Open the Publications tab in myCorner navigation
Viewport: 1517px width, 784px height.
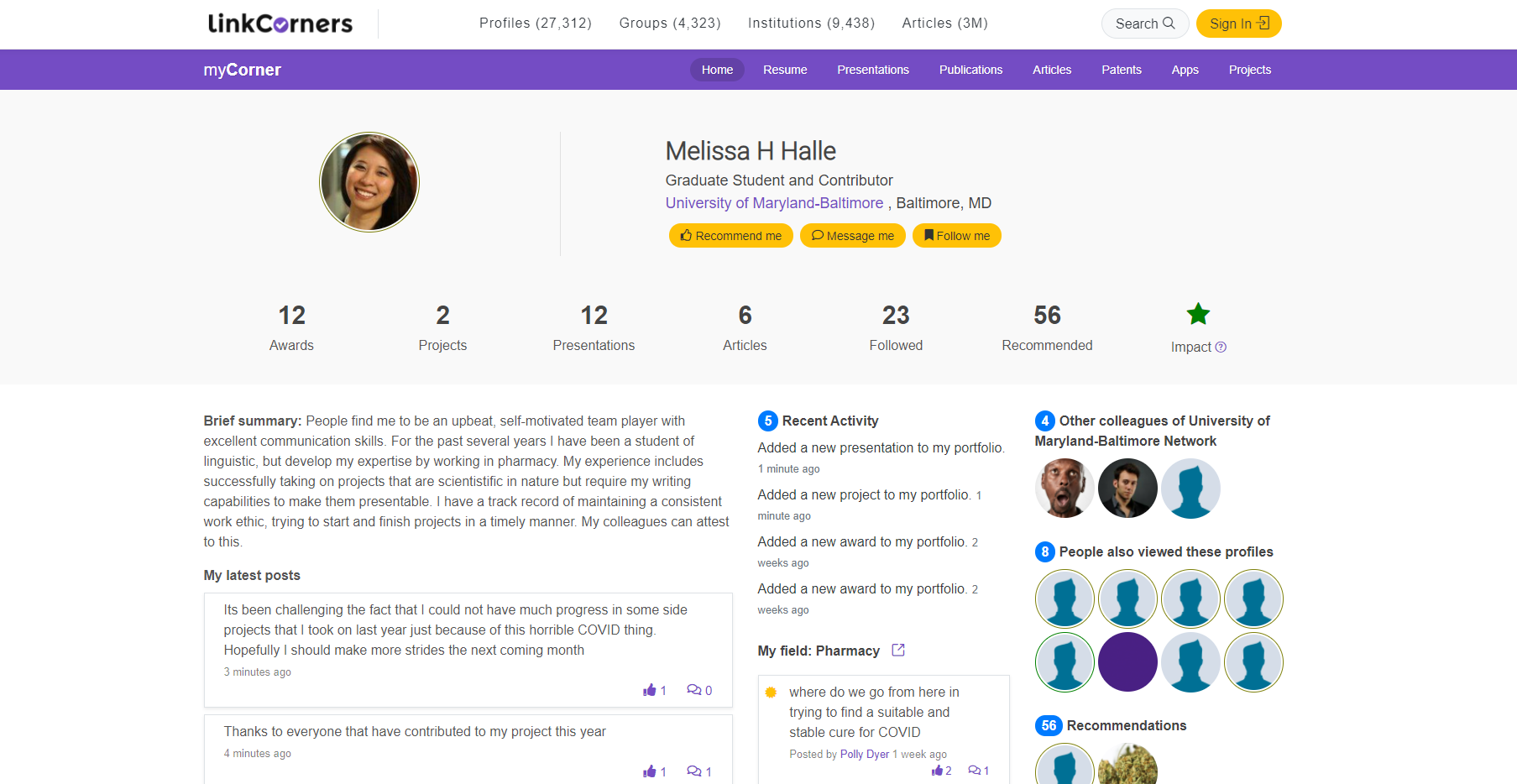(970, 70)
